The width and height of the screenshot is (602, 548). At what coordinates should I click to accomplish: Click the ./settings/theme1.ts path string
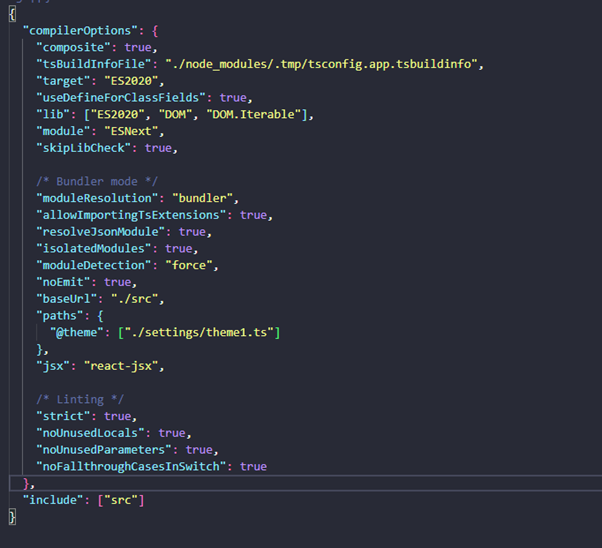click(199, 333)
